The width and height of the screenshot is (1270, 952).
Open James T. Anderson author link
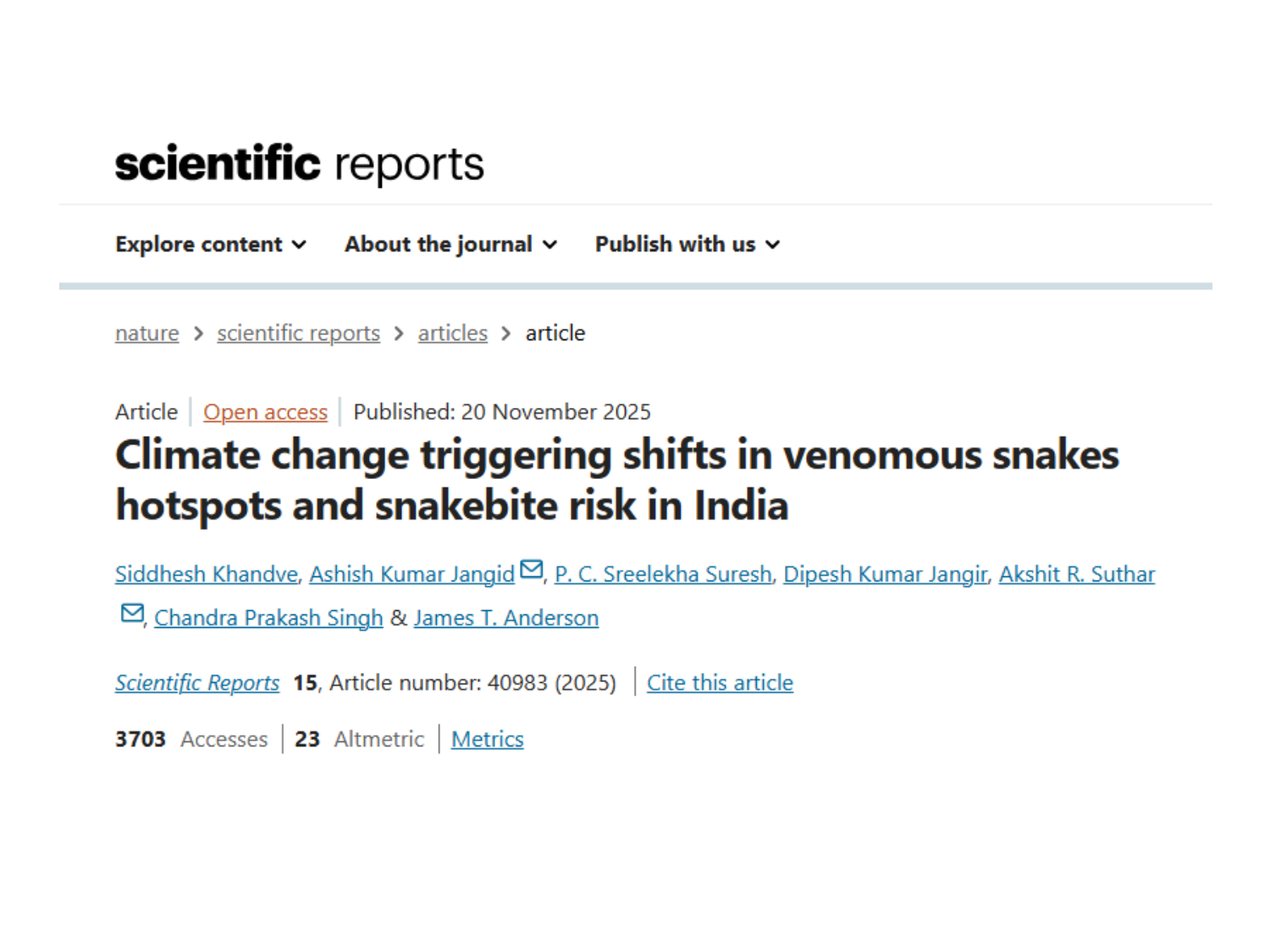click(505, 619)
